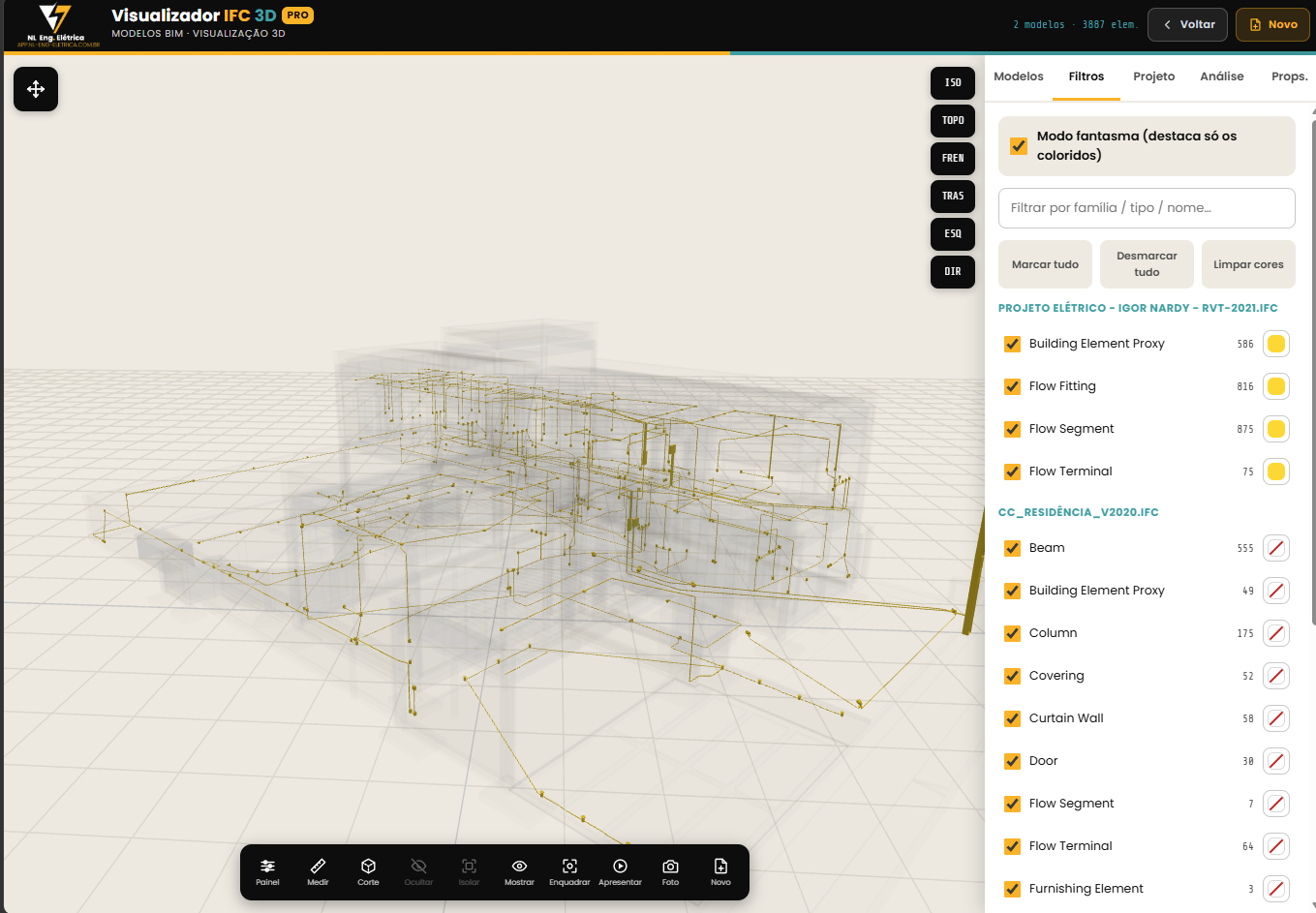Pick a color for Covering
The image size is (1316, 913).
(1276, 676)
